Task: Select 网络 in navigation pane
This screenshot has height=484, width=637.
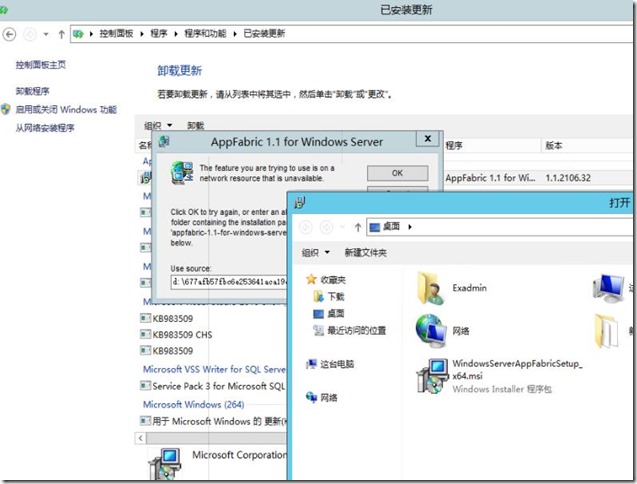Action: pos(322,397)
